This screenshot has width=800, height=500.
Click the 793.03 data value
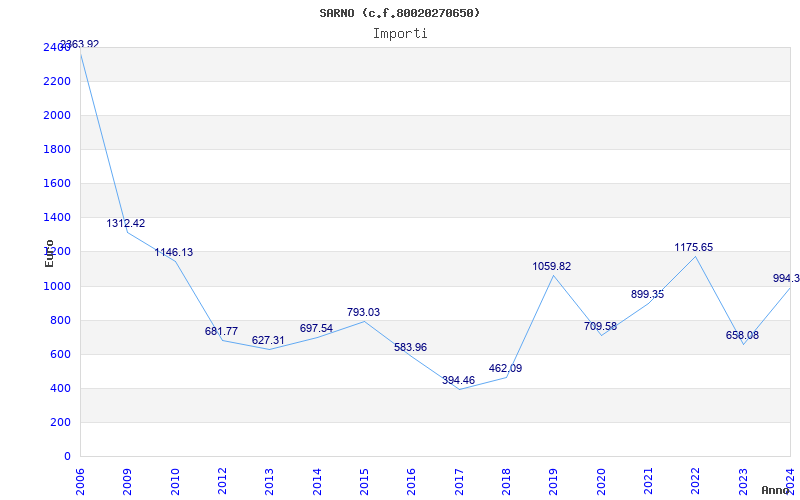click(363, 313)
